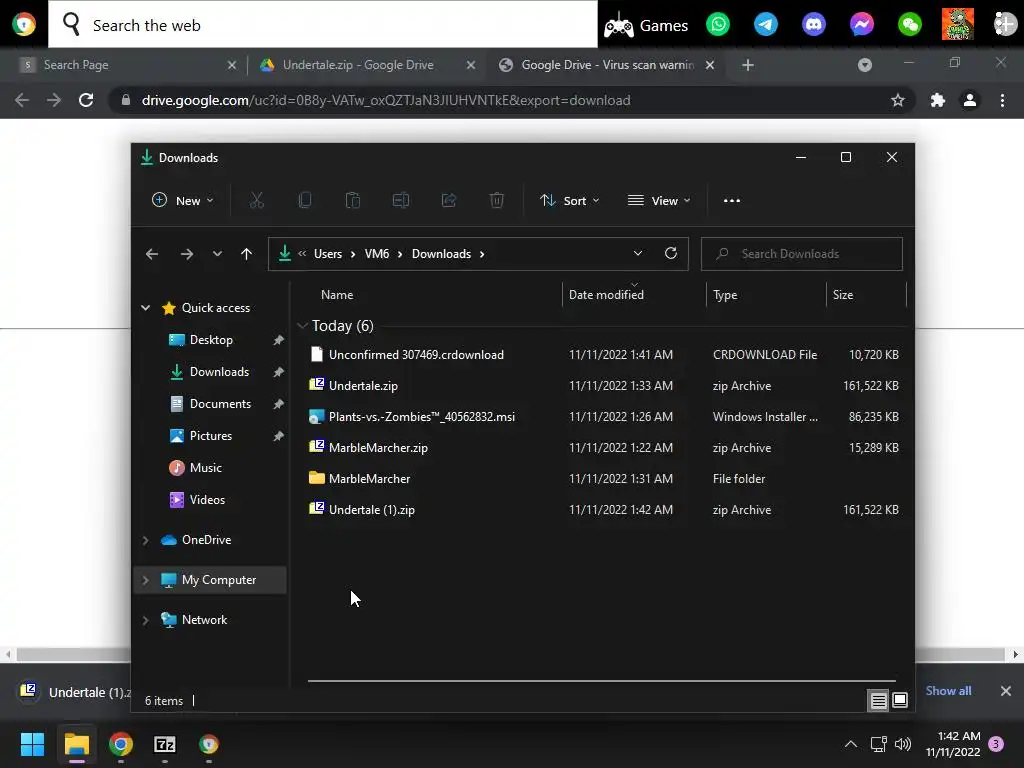Open WhatsApp from the browser top bar
Image resolution: width=1024 pixels, height=768 pixels.
tap(718, 25)
